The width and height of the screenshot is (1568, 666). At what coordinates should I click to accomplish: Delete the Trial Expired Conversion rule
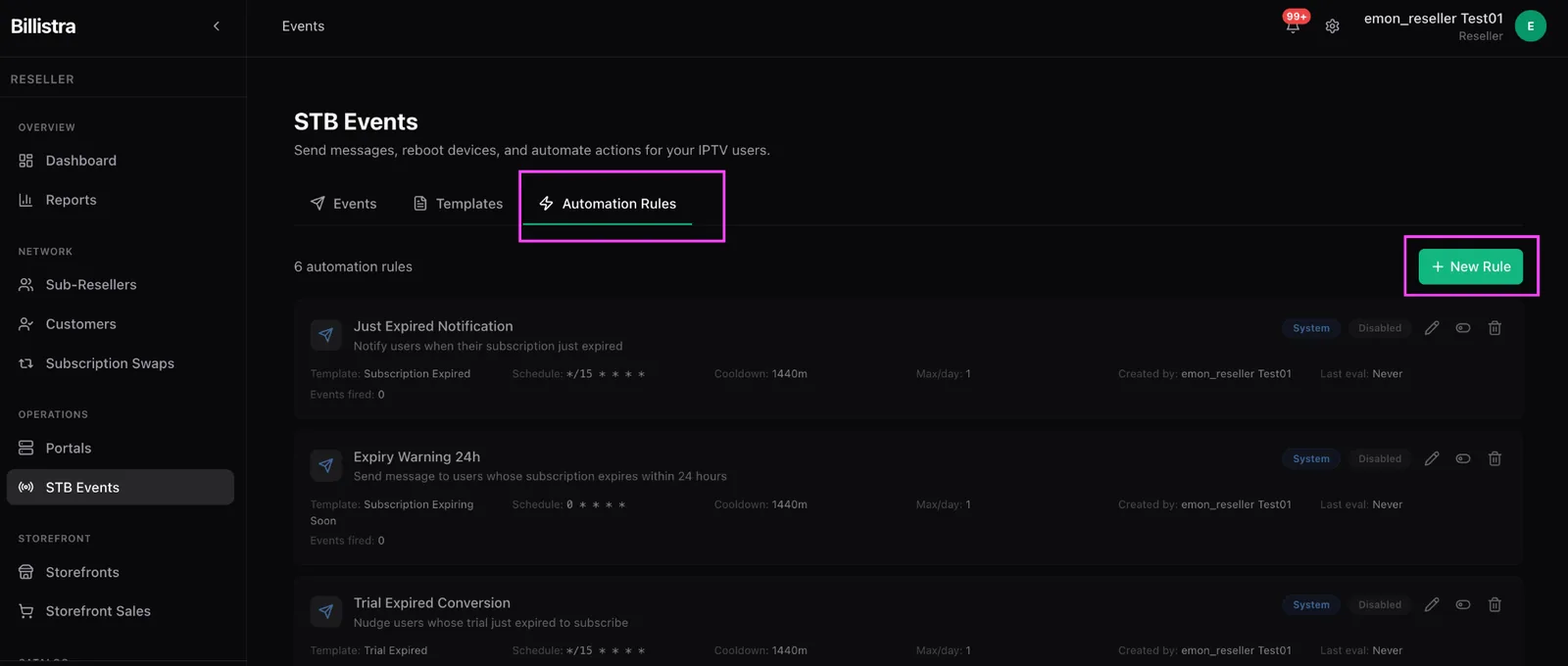click(1494, 605)
